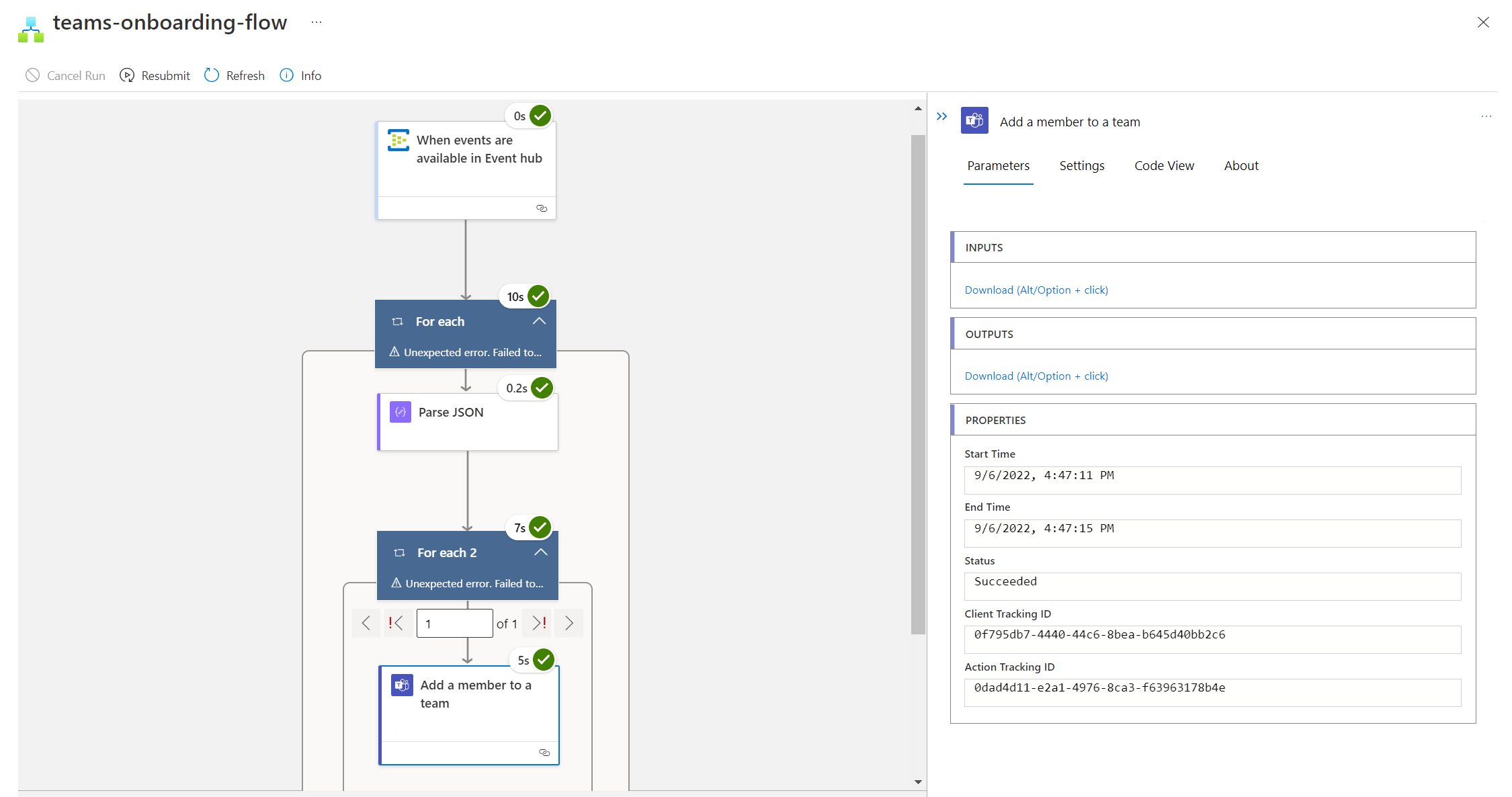Click the Teams icon on the action card
This screenshot has width=1512, height=797.
(x=402, y=685)
